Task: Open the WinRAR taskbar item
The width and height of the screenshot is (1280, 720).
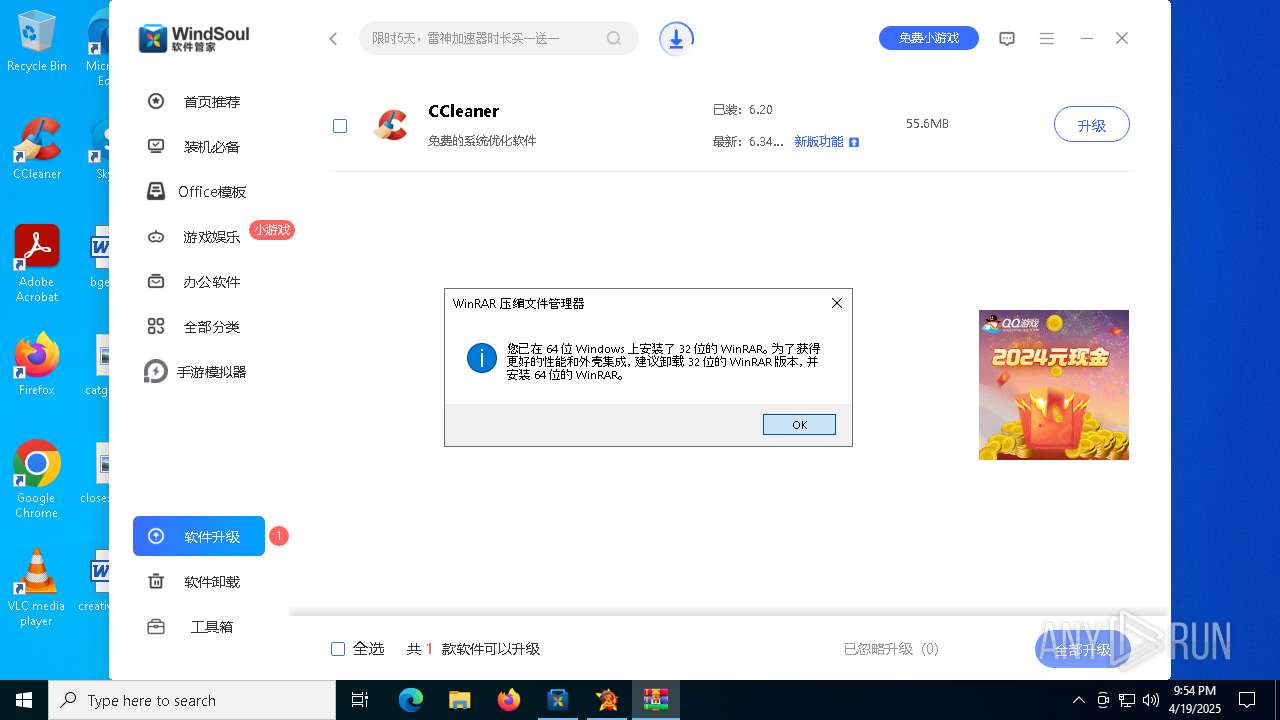Action: tap(655, 700)
